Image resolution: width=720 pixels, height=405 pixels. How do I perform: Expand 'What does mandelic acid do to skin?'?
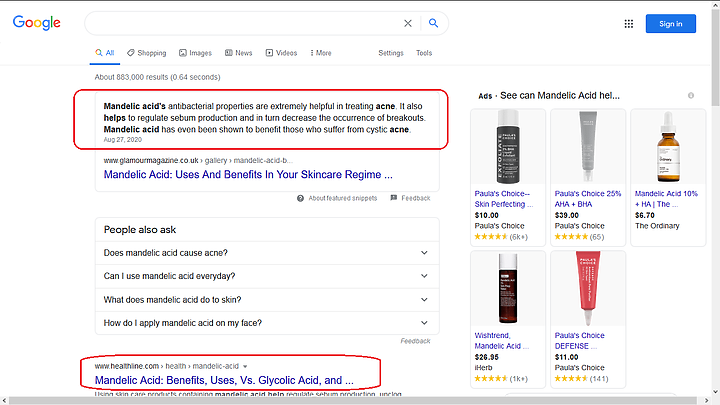(x=267, y=300)
